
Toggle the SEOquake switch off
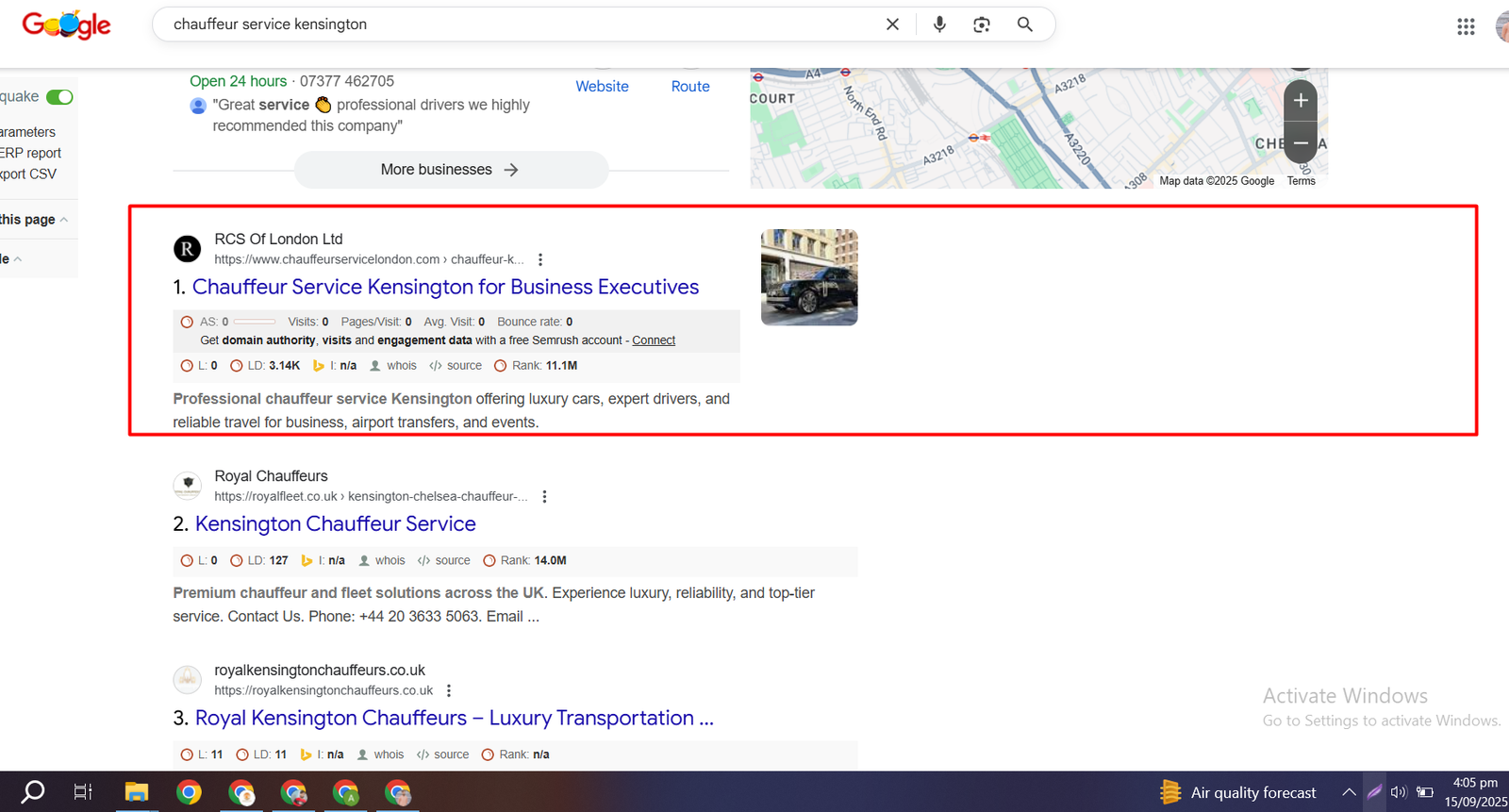[x=59, y=97]
